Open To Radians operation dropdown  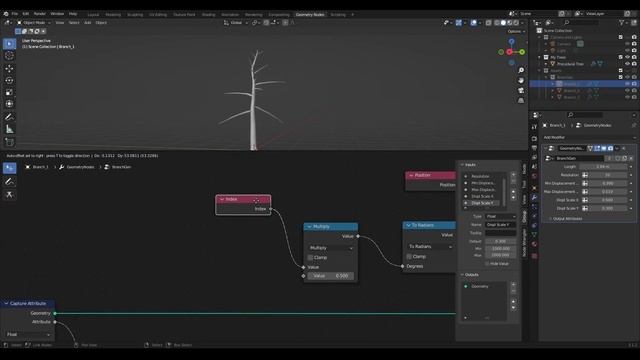tap(430, 247)
